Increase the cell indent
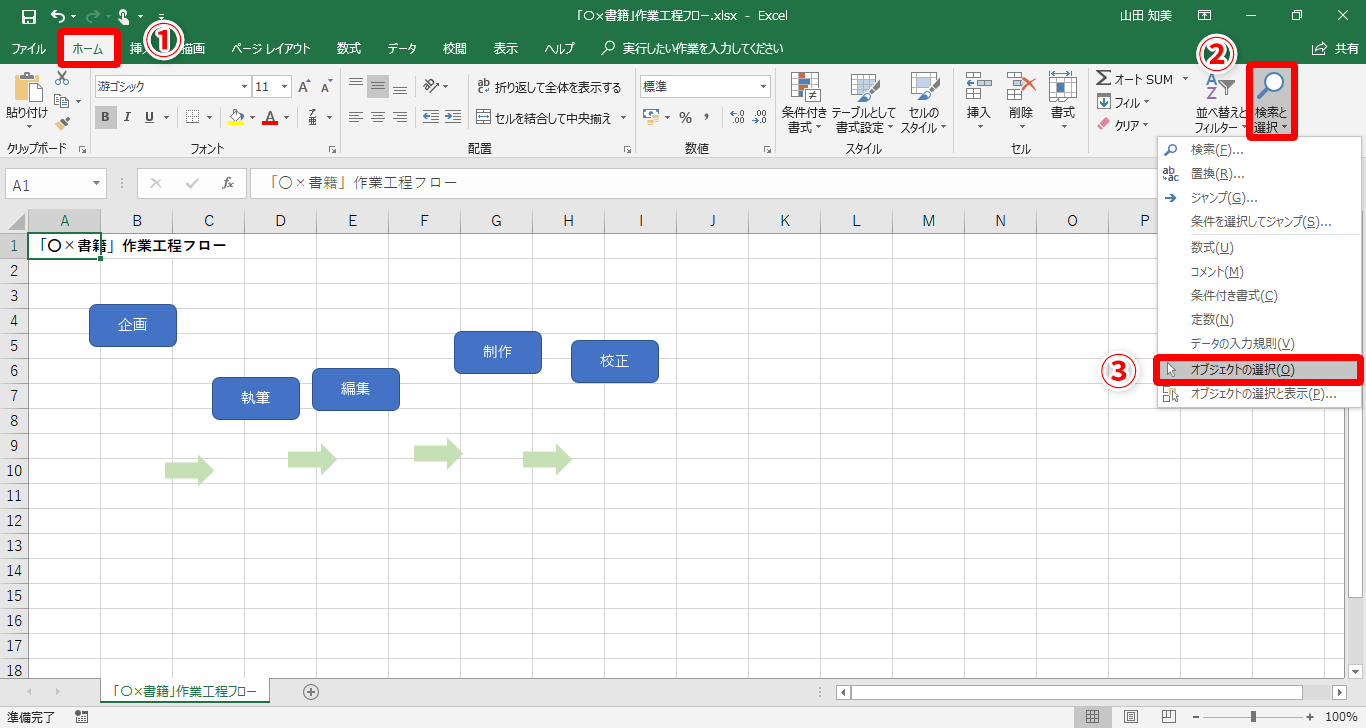Viewport: 1366px width, 728px height. click(x=452, y=117)
